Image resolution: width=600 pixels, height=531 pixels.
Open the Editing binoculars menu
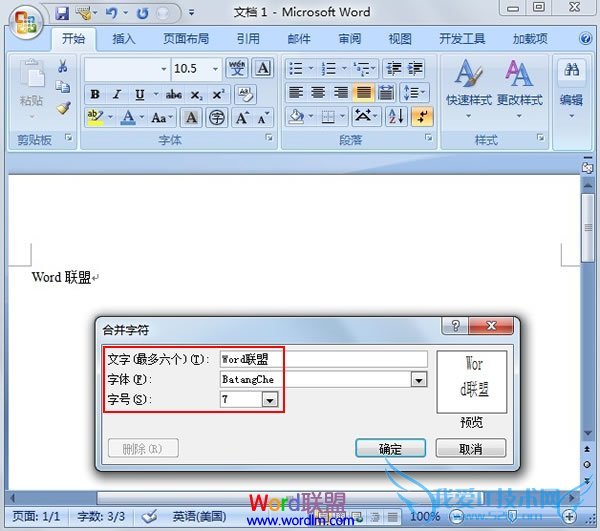coord(571,88)
